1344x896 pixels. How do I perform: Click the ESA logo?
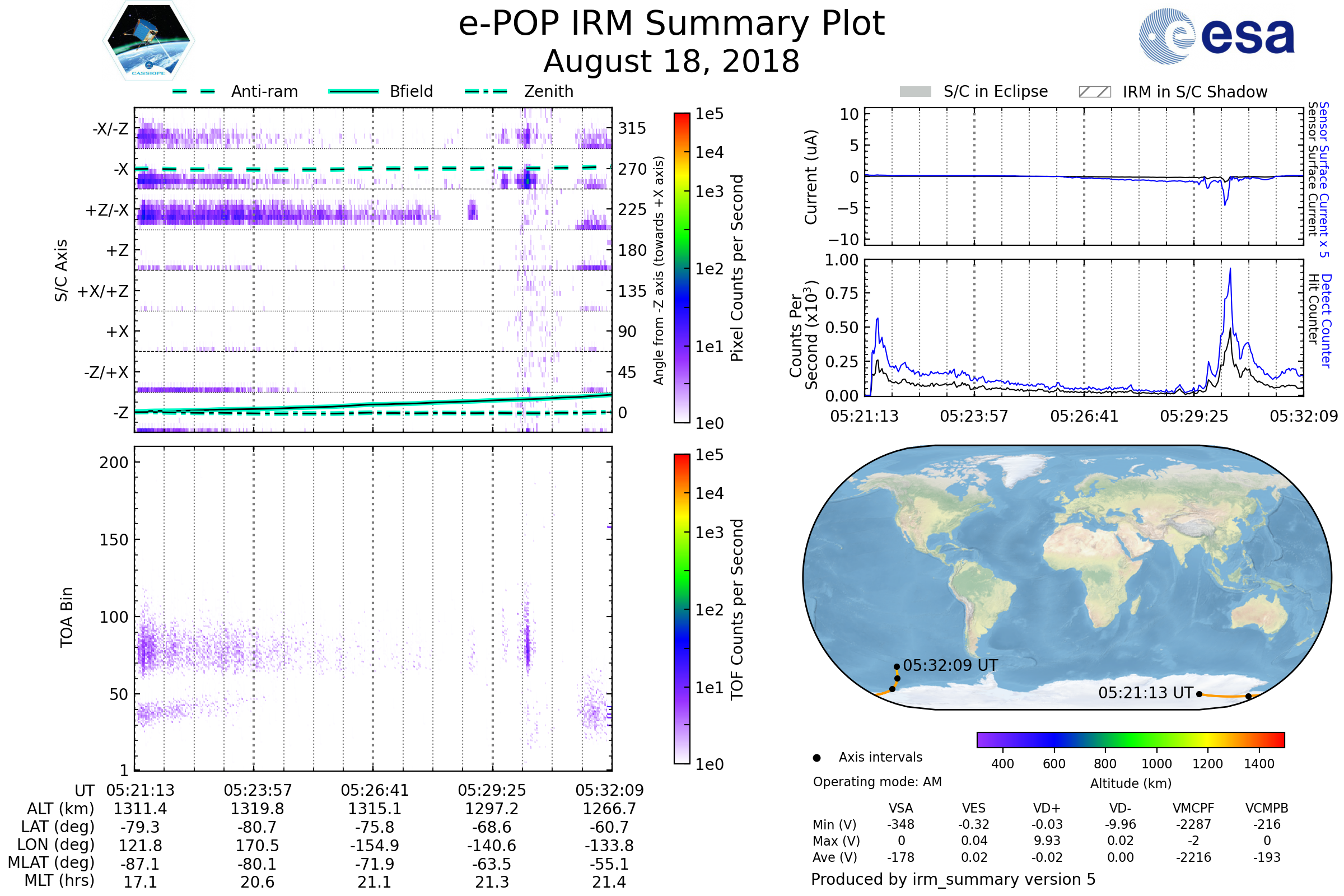[1217, 35]
